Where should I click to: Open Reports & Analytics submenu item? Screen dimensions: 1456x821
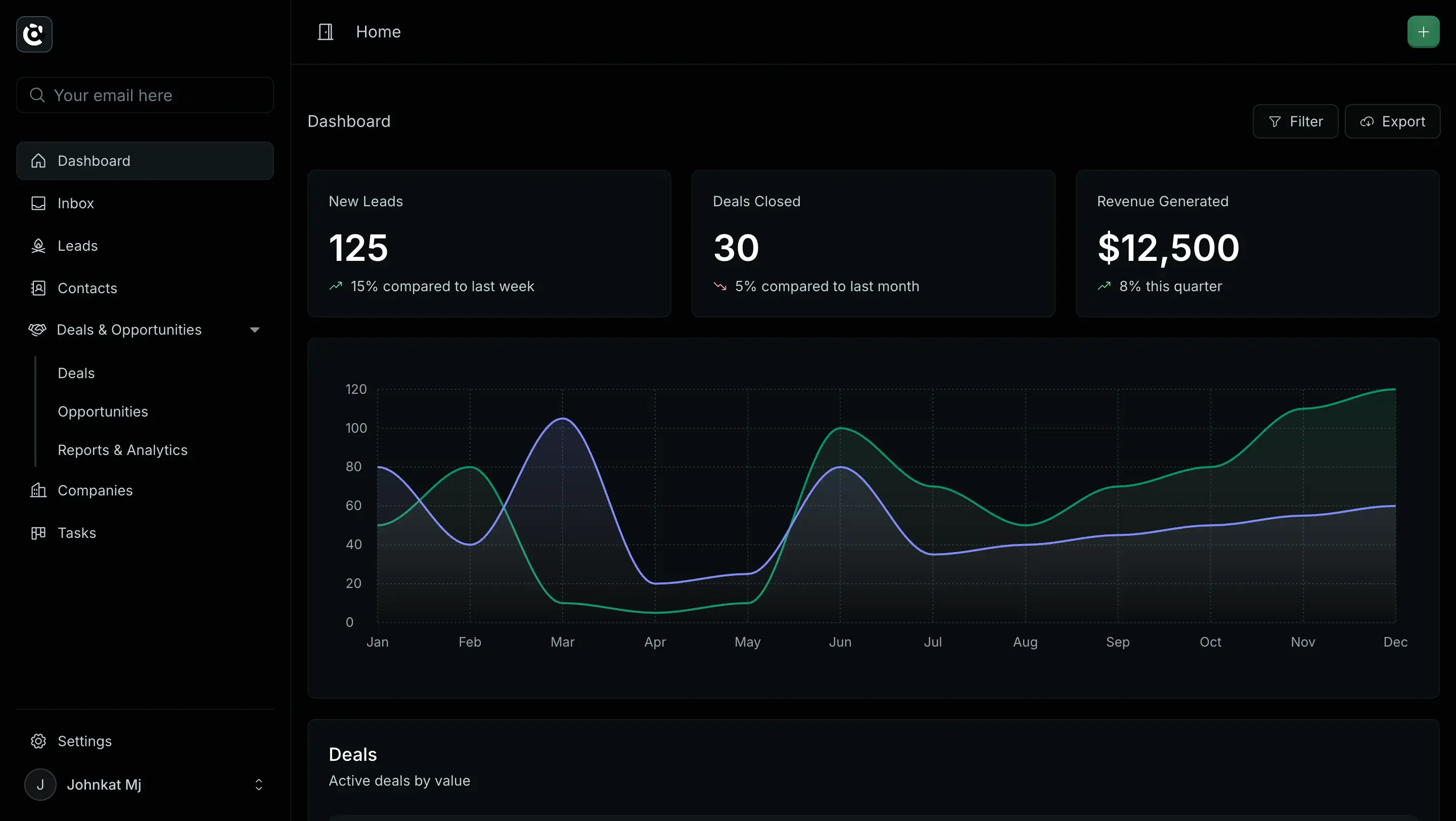tap(123, 450)
